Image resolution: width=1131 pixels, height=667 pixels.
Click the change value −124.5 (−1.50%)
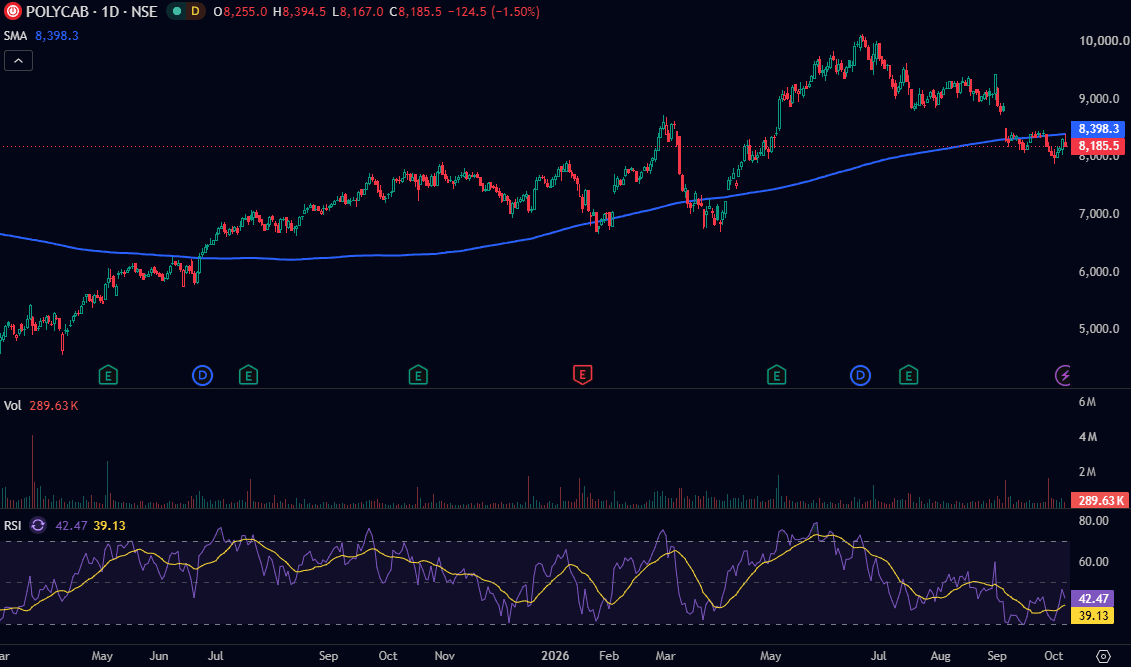pos(494,12)
